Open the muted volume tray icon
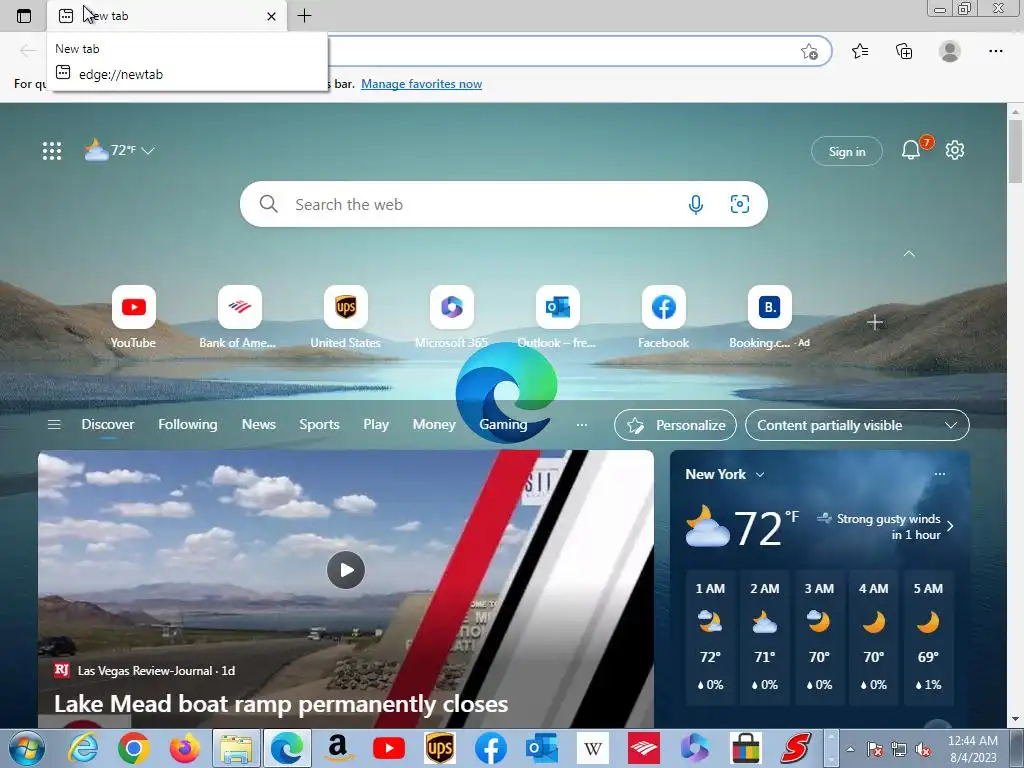Screen dimensions: 1024x768 pos(923,750)
